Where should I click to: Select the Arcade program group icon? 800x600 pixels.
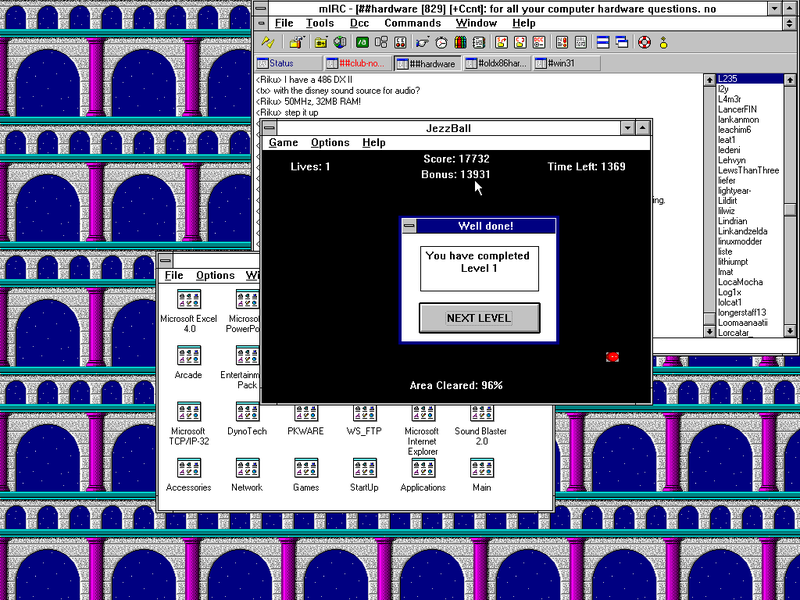[189, 356]
